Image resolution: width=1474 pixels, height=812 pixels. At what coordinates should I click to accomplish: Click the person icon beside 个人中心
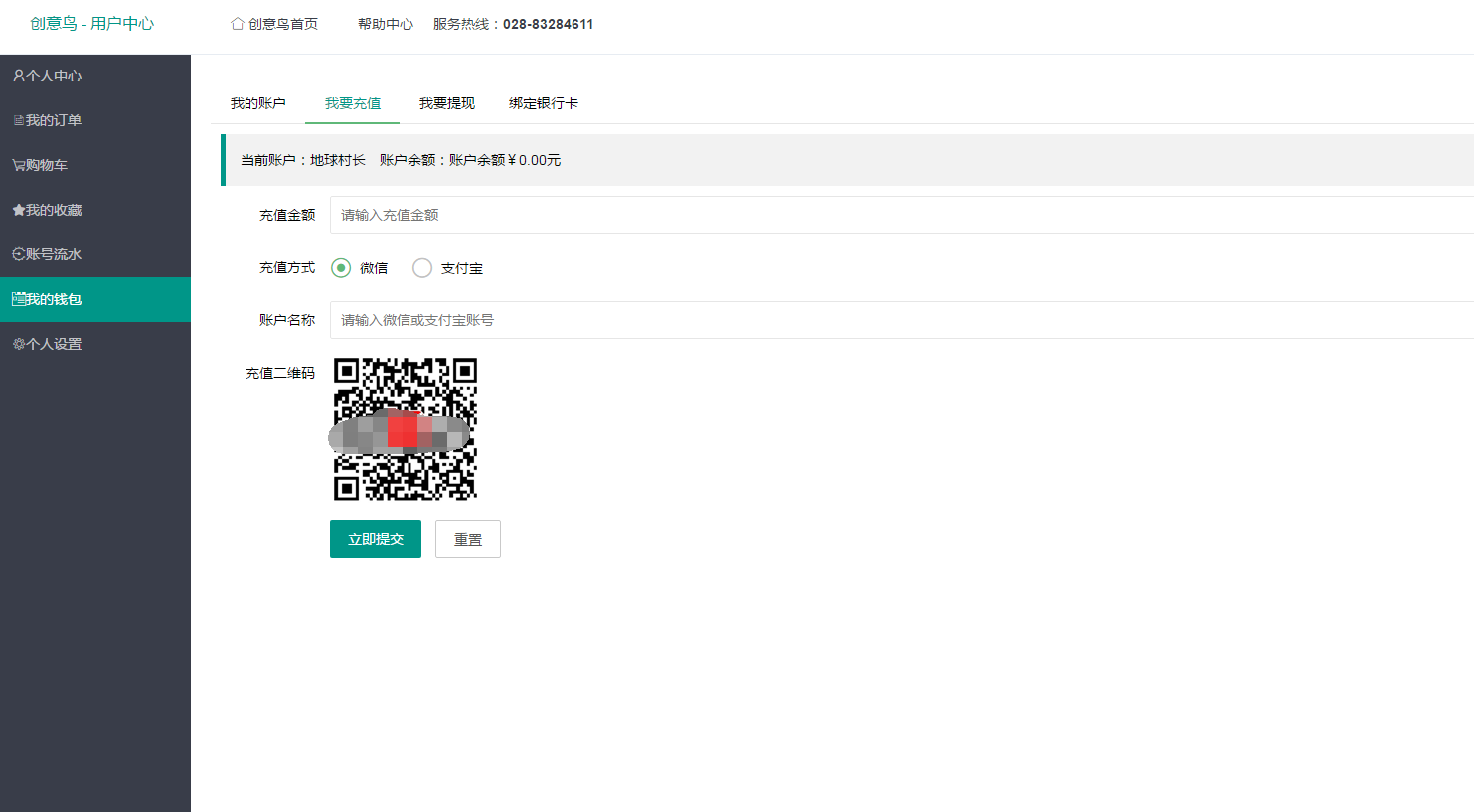click(x=18, y=76)
